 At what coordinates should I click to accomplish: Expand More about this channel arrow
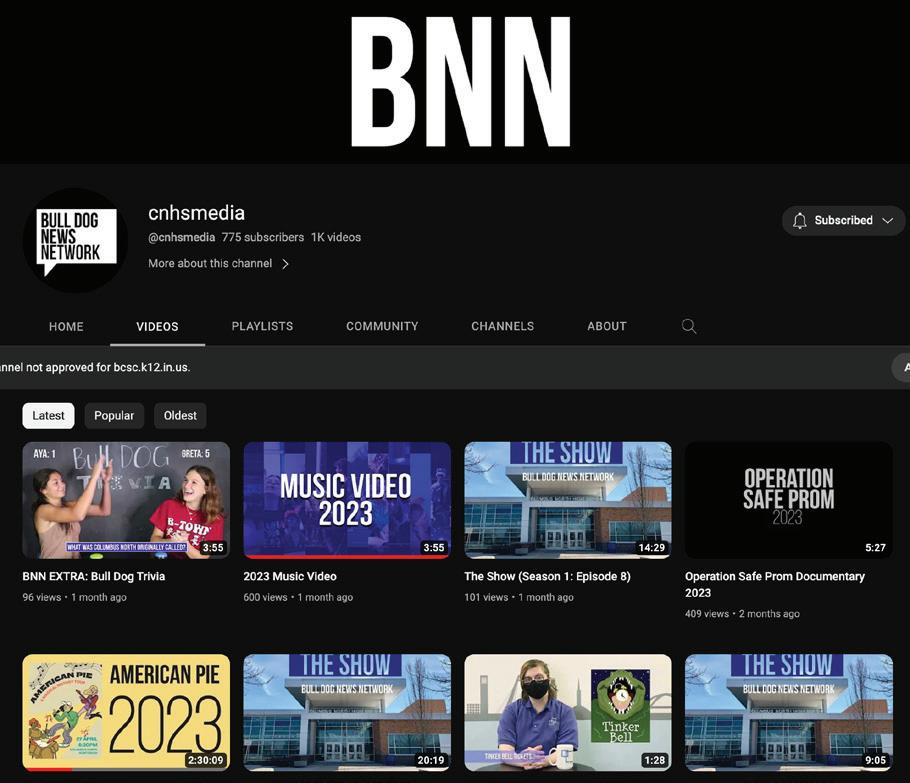pyautogui.click(x=285, y=264)
